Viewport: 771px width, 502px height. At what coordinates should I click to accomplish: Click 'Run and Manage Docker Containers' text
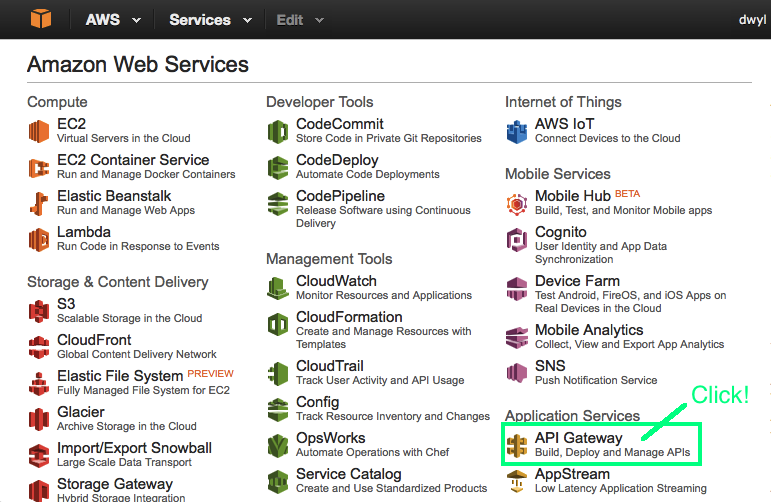click(x=146, y=175)
